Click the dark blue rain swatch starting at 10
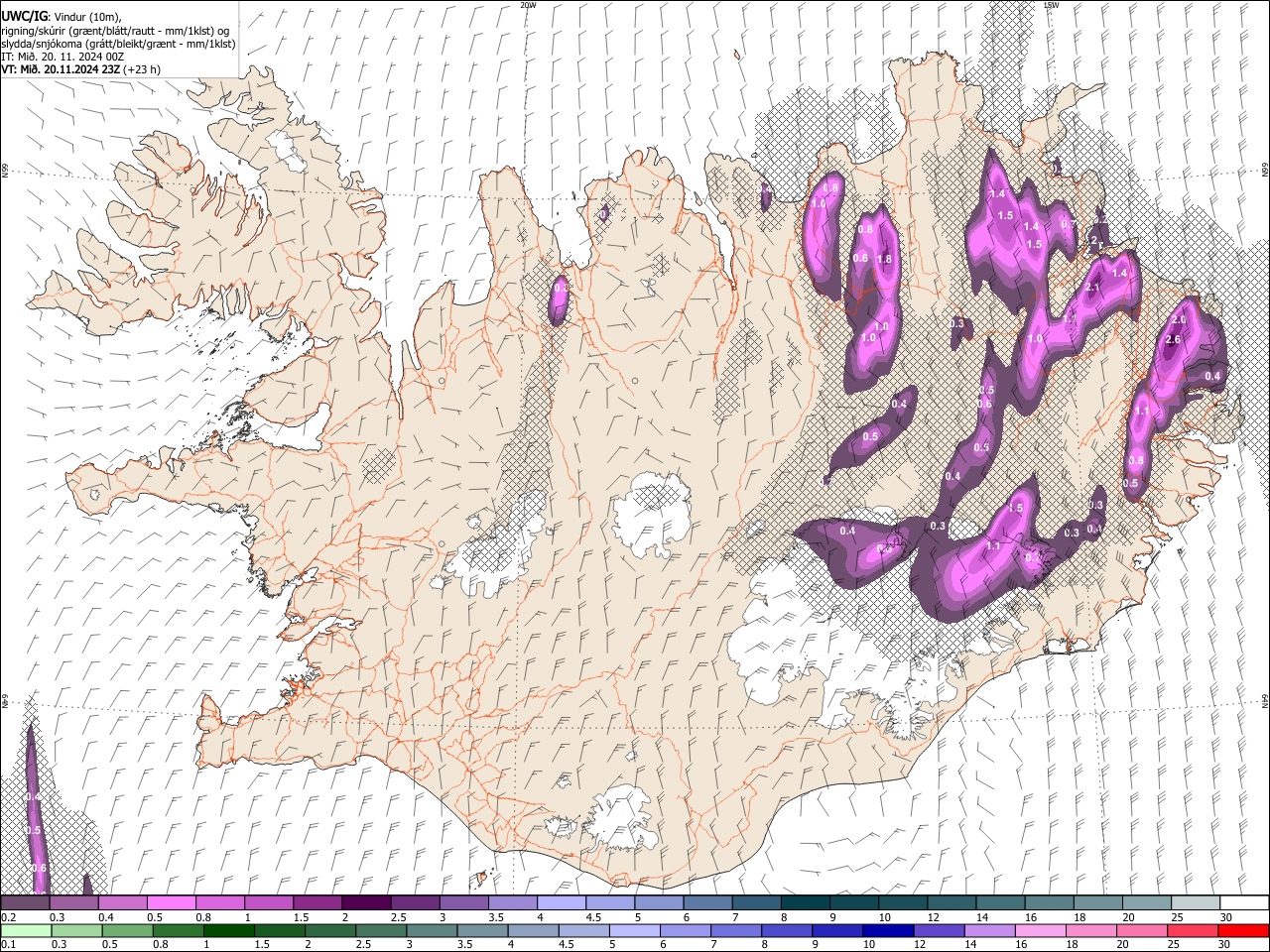The height and width of the screenshot is (952, 1270). click(x=889, y=930)
